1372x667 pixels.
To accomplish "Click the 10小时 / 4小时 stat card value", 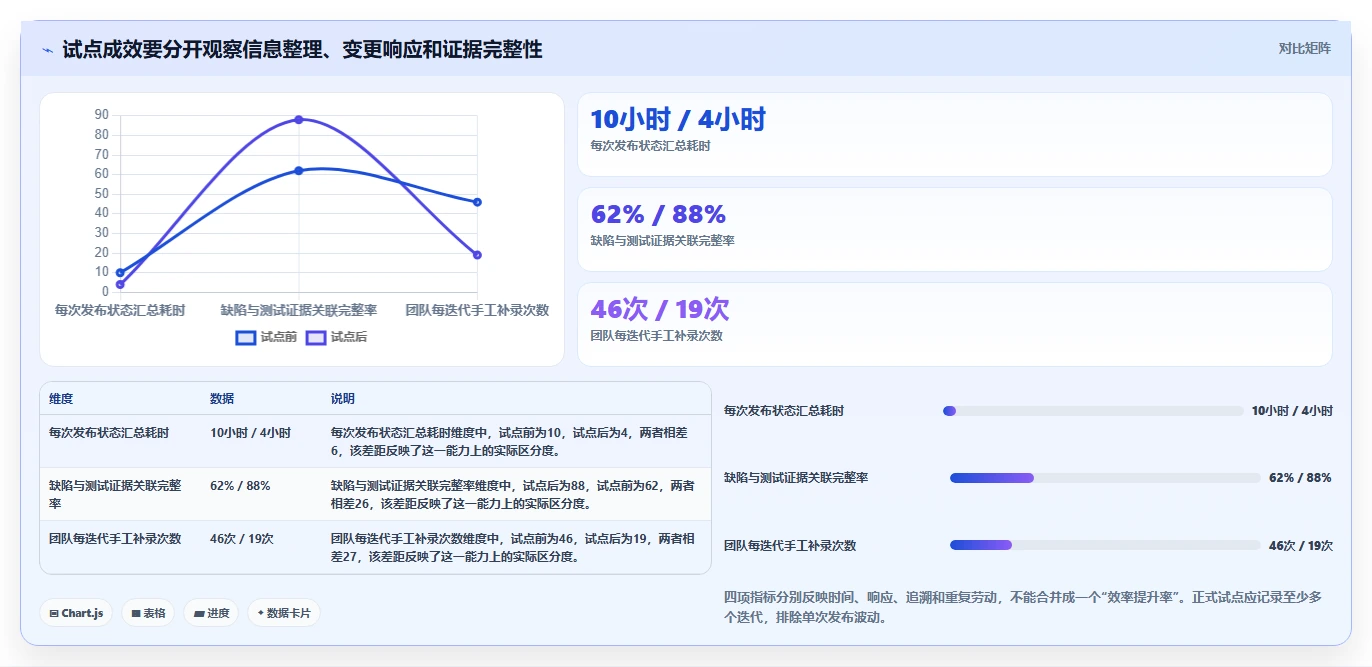I will tap(678, 119).
